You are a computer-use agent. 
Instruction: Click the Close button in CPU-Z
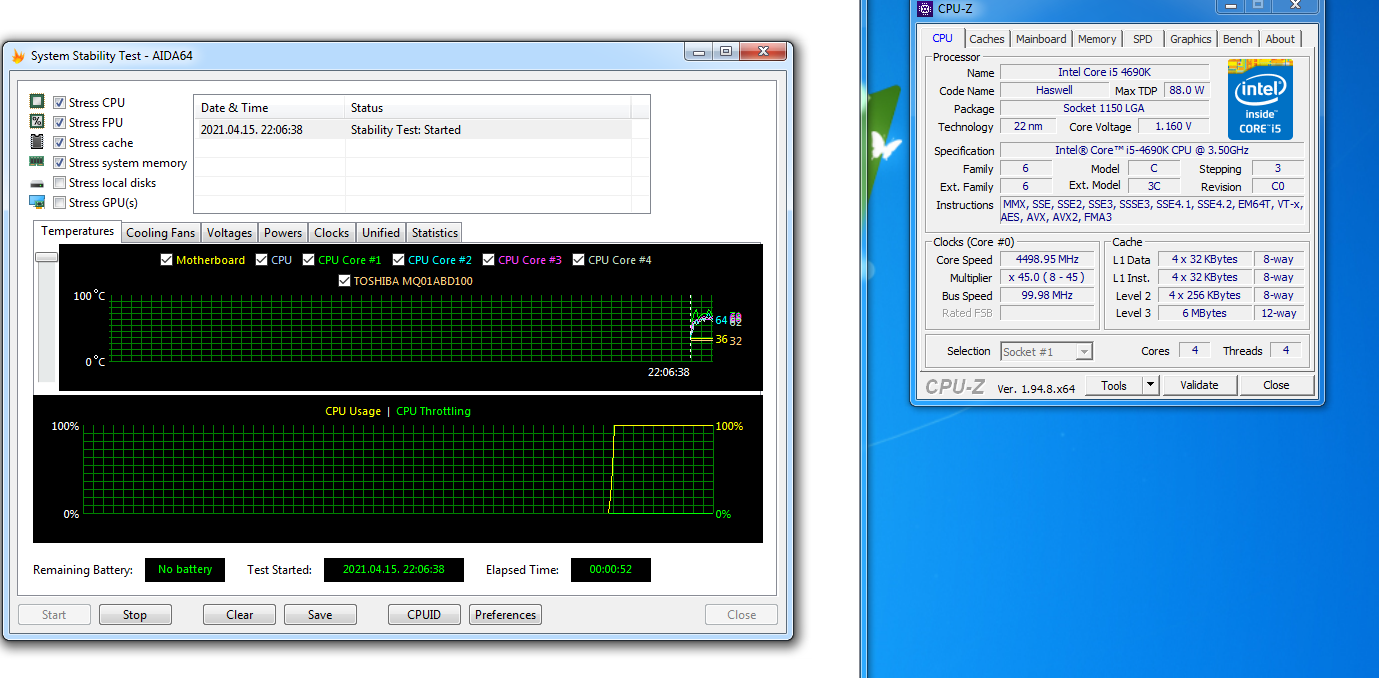coord(1276,385)
